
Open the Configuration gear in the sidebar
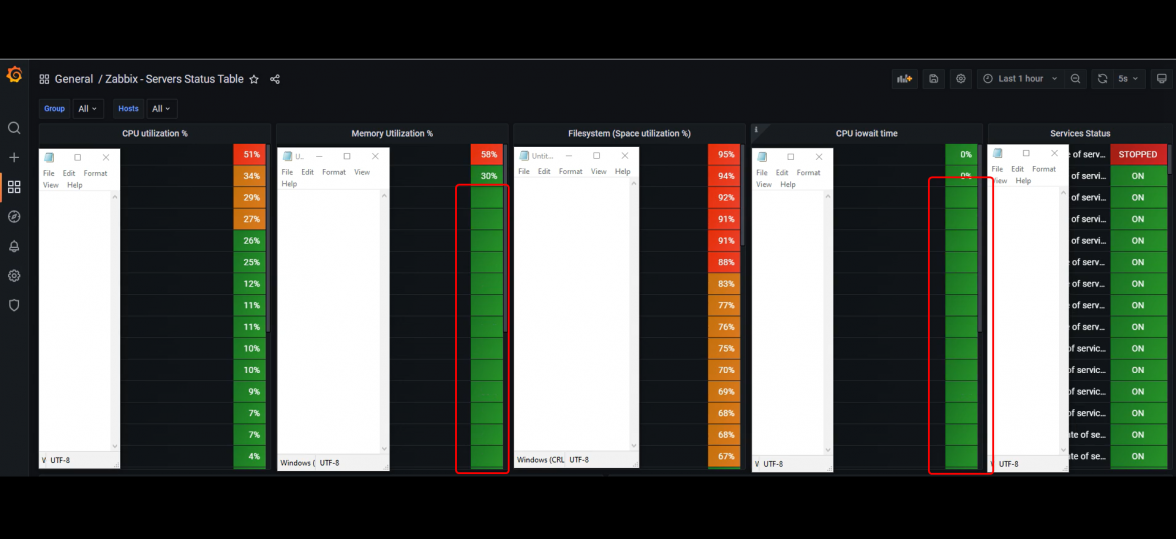(14, 276)
